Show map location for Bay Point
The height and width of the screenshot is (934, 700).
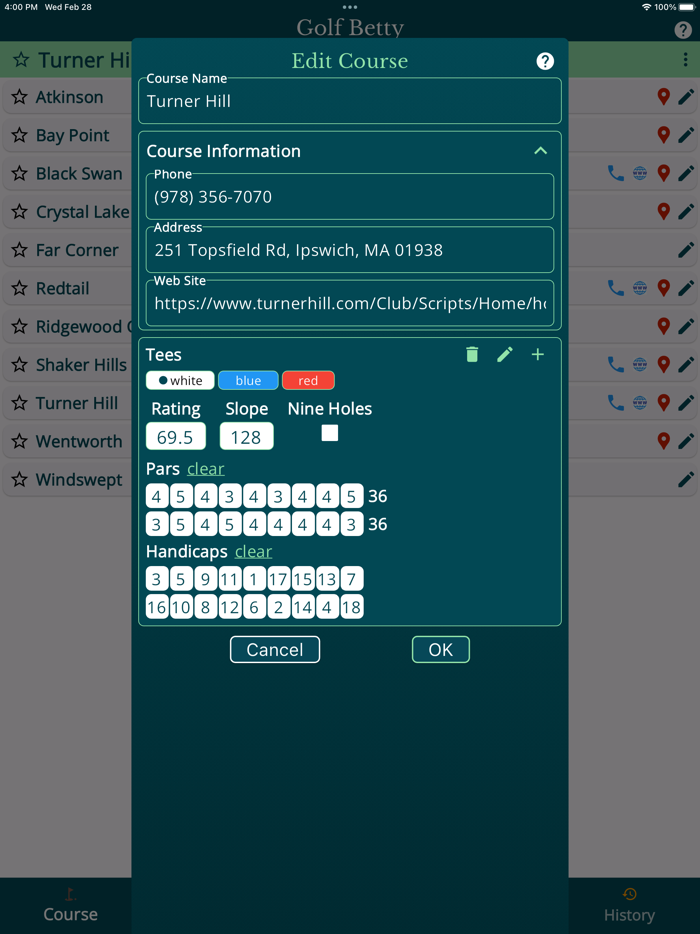coord(663,135)
